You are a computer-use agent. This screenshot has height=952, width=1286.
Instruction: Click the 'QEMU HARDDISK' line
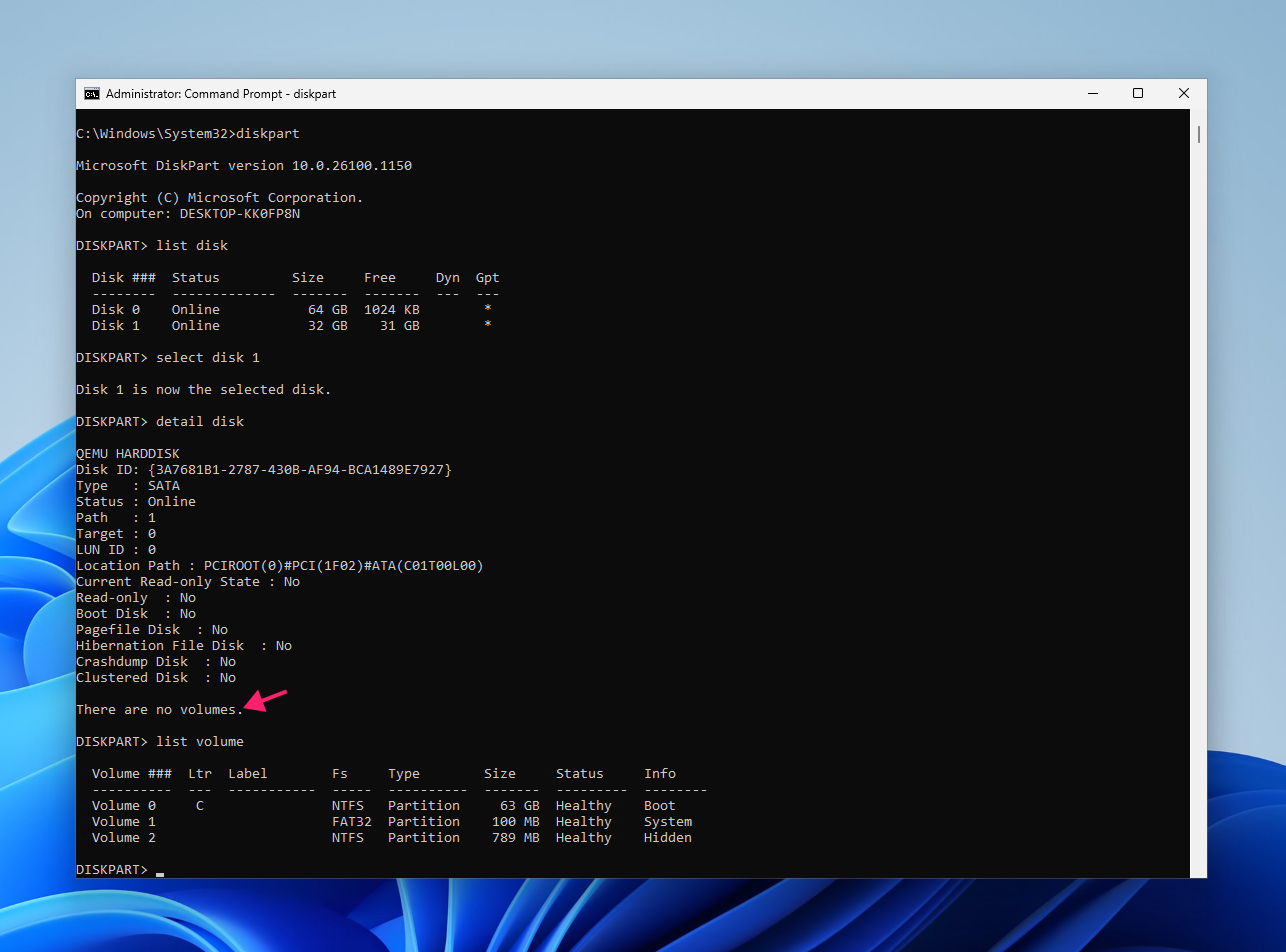[x=128, y=453]
